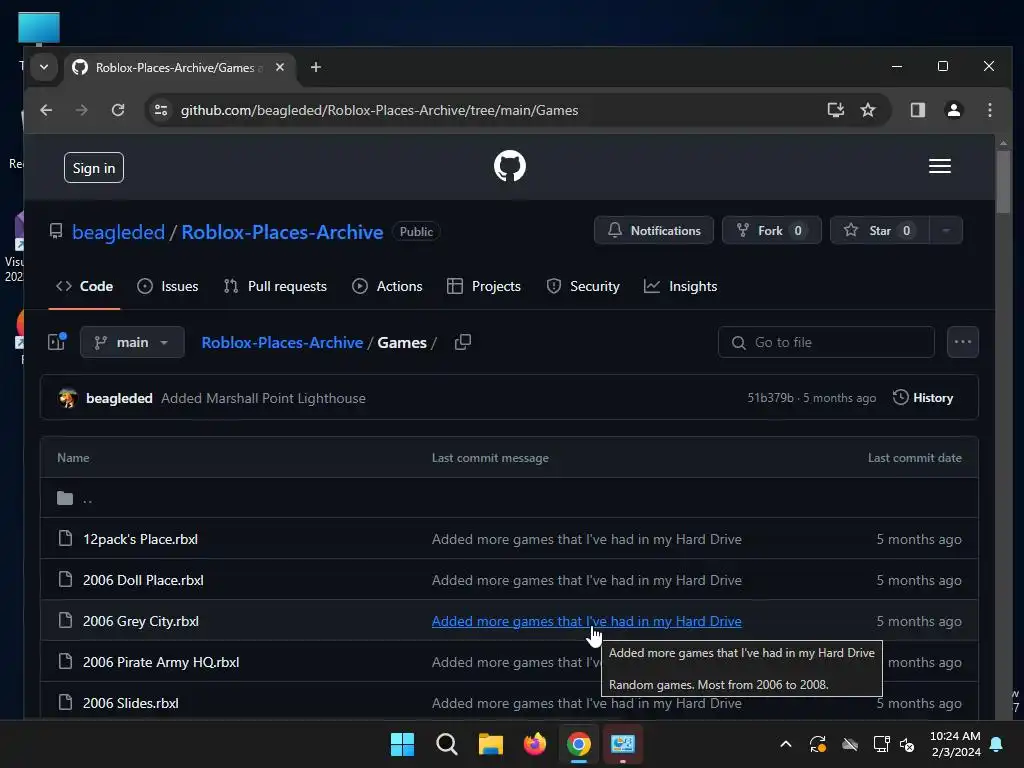Open Windows Start menu
The image size is (1024, 768).
point(402,744)
